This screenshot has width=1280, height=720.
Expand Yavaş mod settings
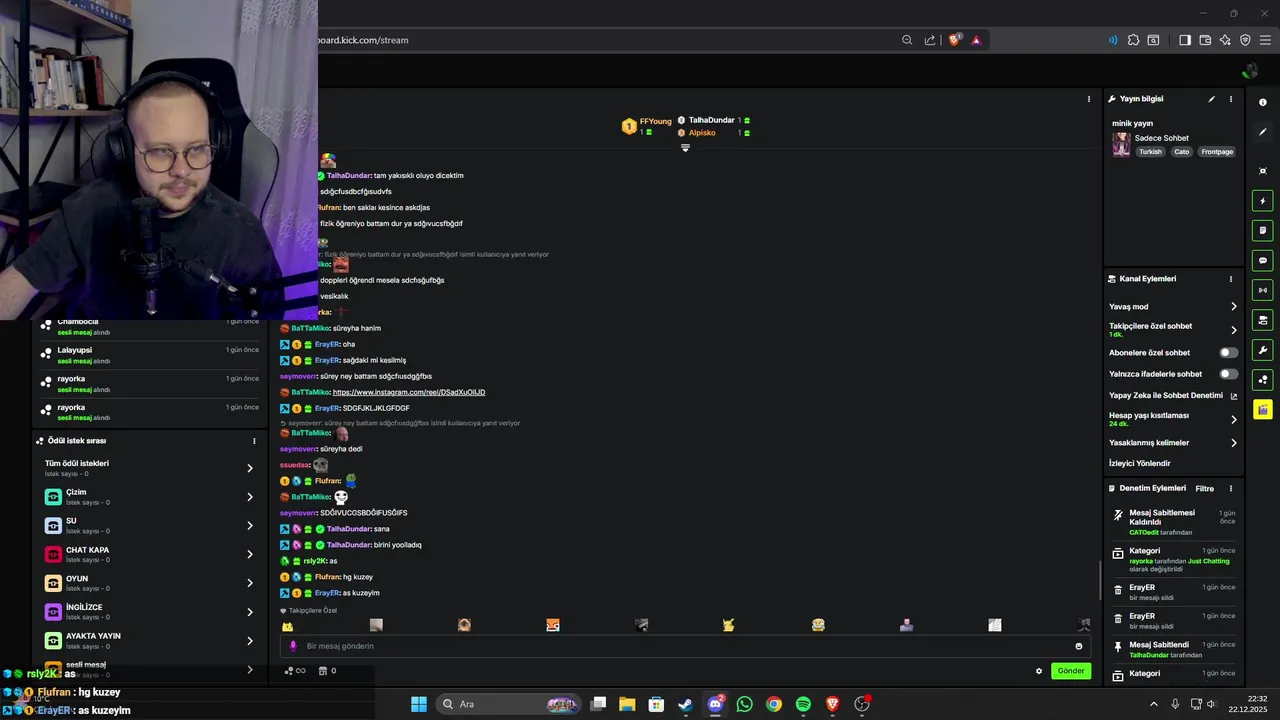(x=1233, y=307)
